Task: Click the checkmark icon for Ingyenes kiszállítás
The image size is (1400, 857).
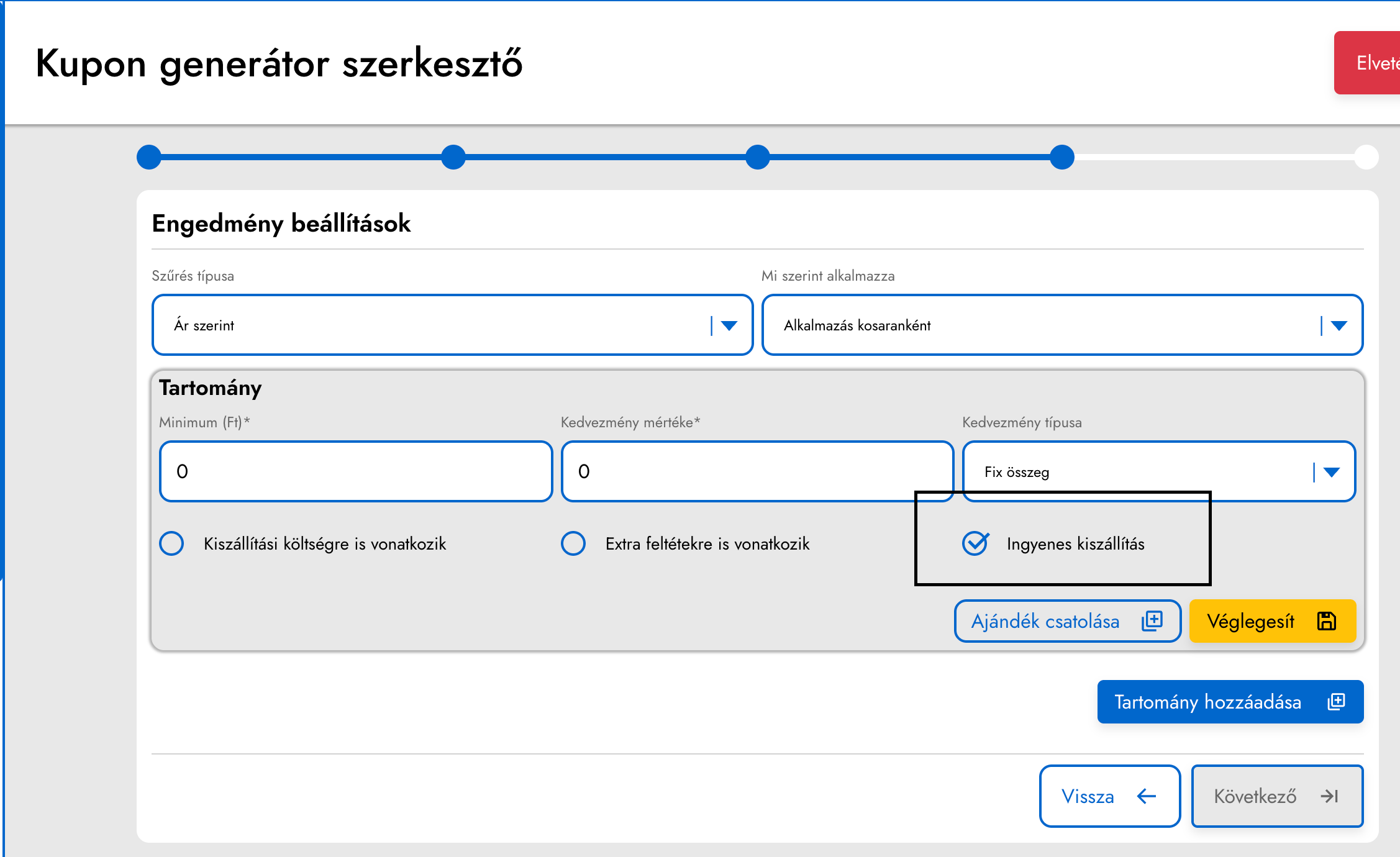Action: pos(976,543)
